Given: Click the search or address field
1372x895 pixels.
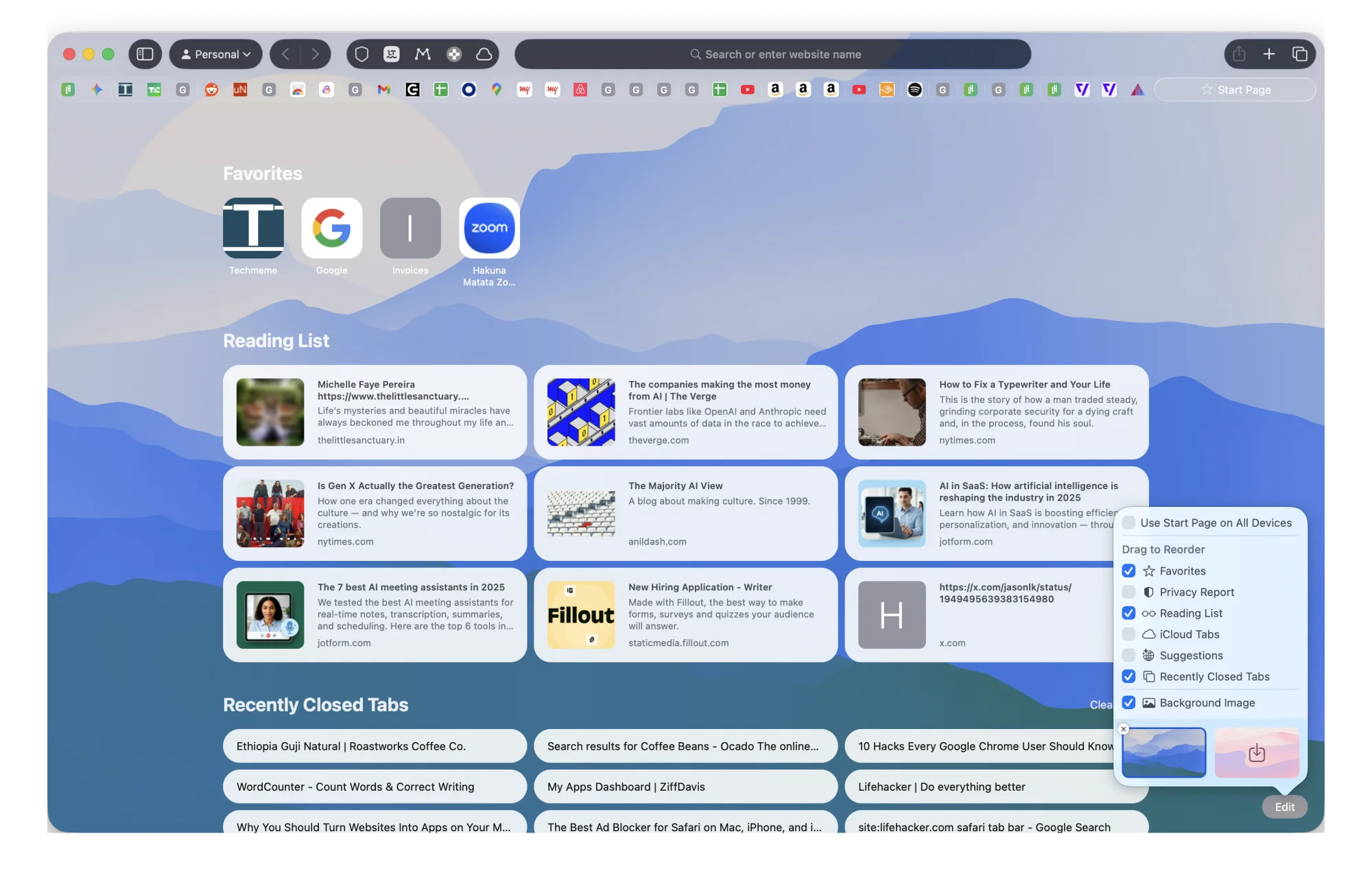Looking at the screenshot, I should (774, 53).
